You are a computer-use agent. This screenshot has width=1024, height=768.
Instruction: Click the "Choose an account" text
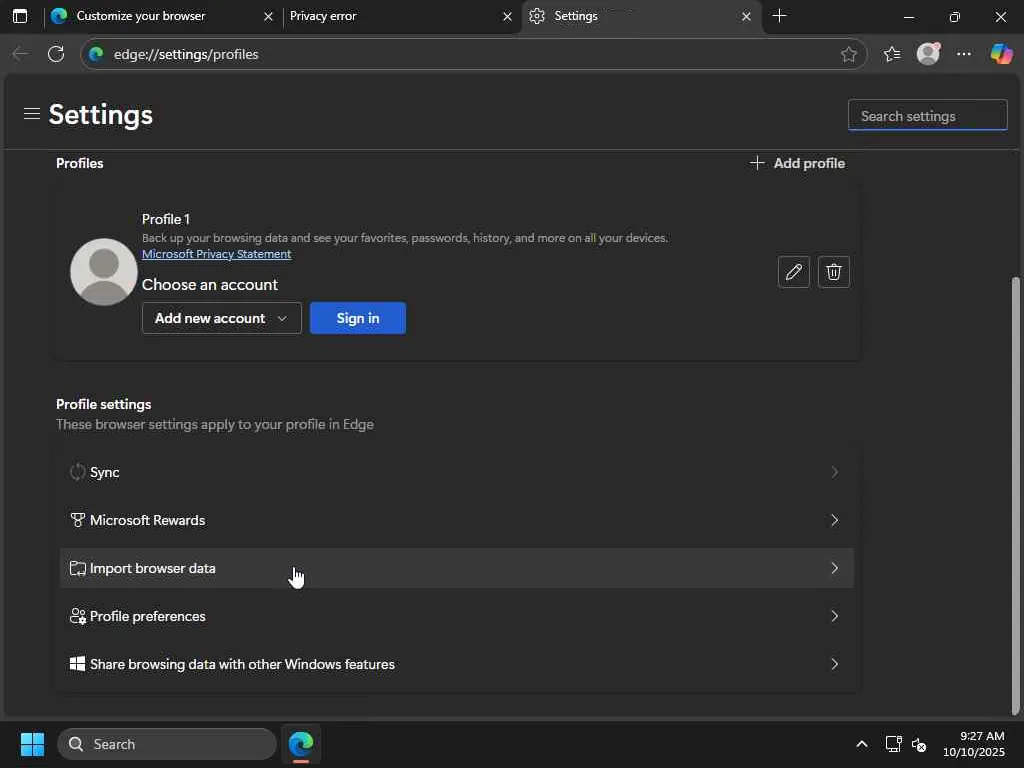click(x=210, y=285)
